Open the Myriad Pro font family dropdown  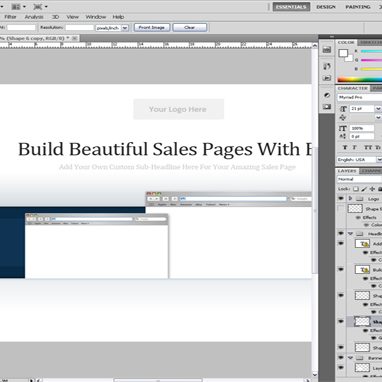pyautogui.click(x=360, y=97)
